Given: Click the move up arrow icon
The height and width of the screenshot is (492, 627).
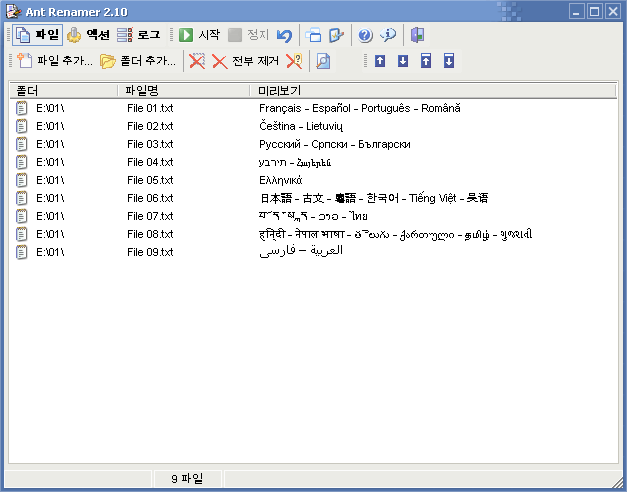Looking at the screenshot, I should tap(380, 61).
